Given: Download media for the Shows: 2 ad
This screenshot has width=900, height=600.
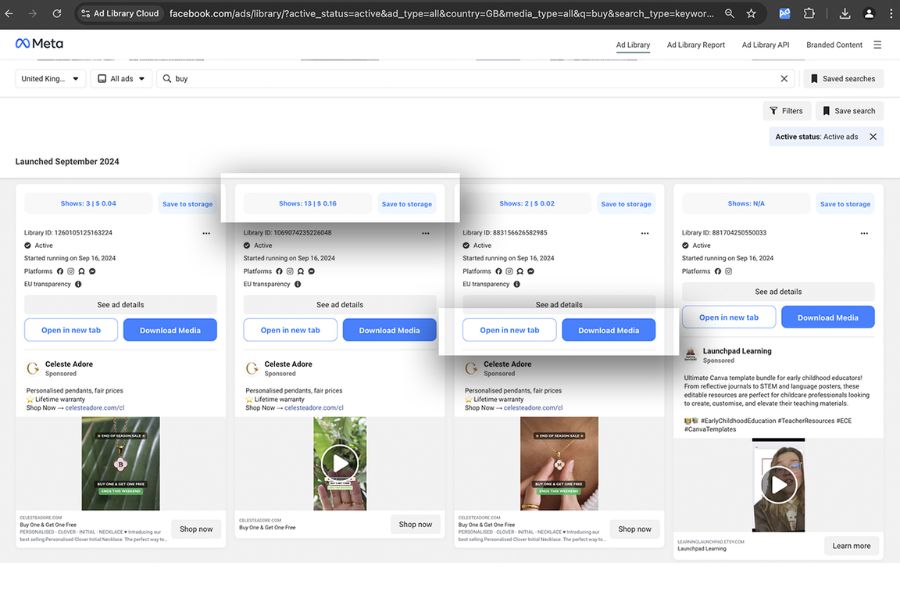Looking at the screenshot, I should 608,330.
